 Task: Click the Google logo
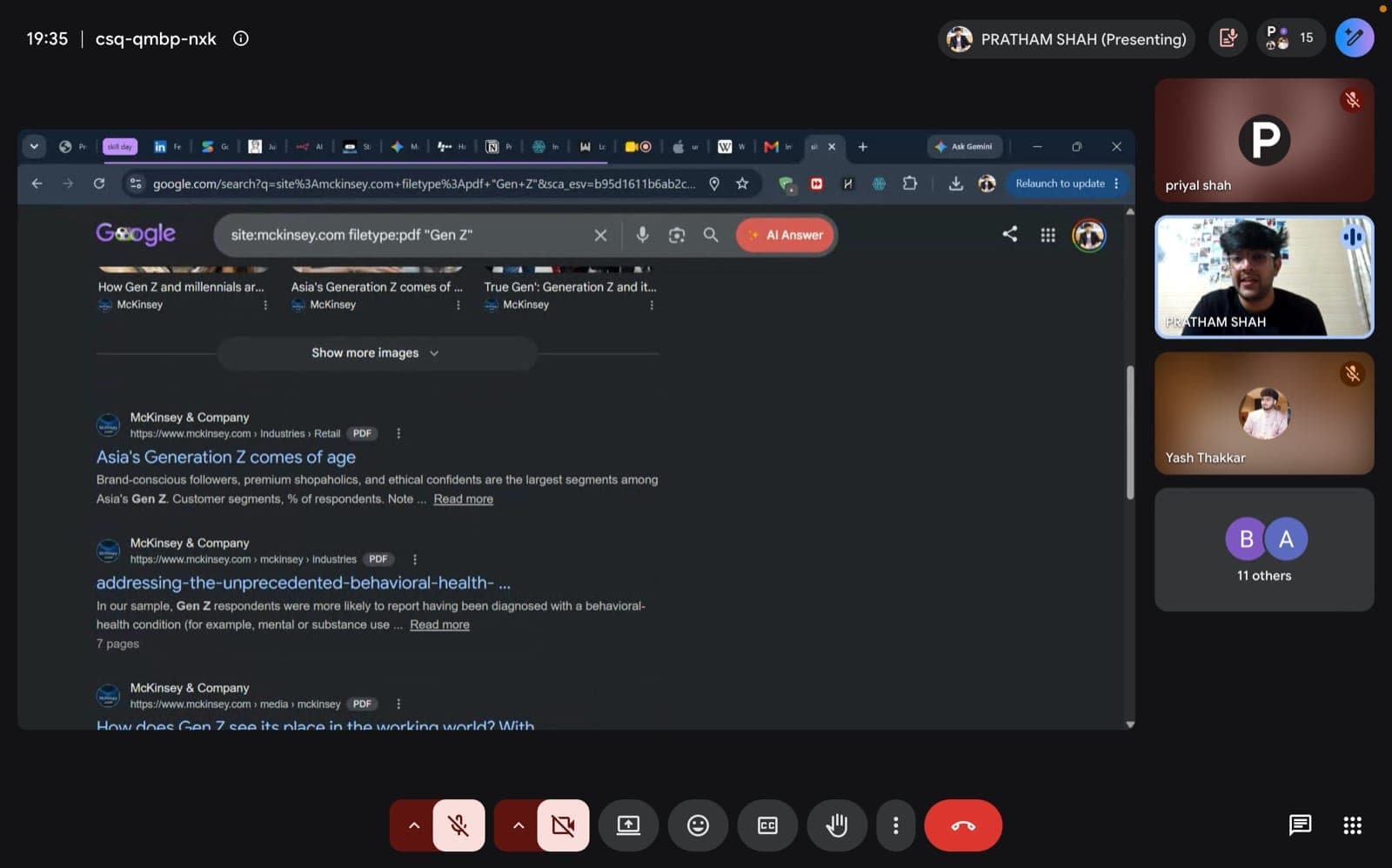tap(136, 234)
